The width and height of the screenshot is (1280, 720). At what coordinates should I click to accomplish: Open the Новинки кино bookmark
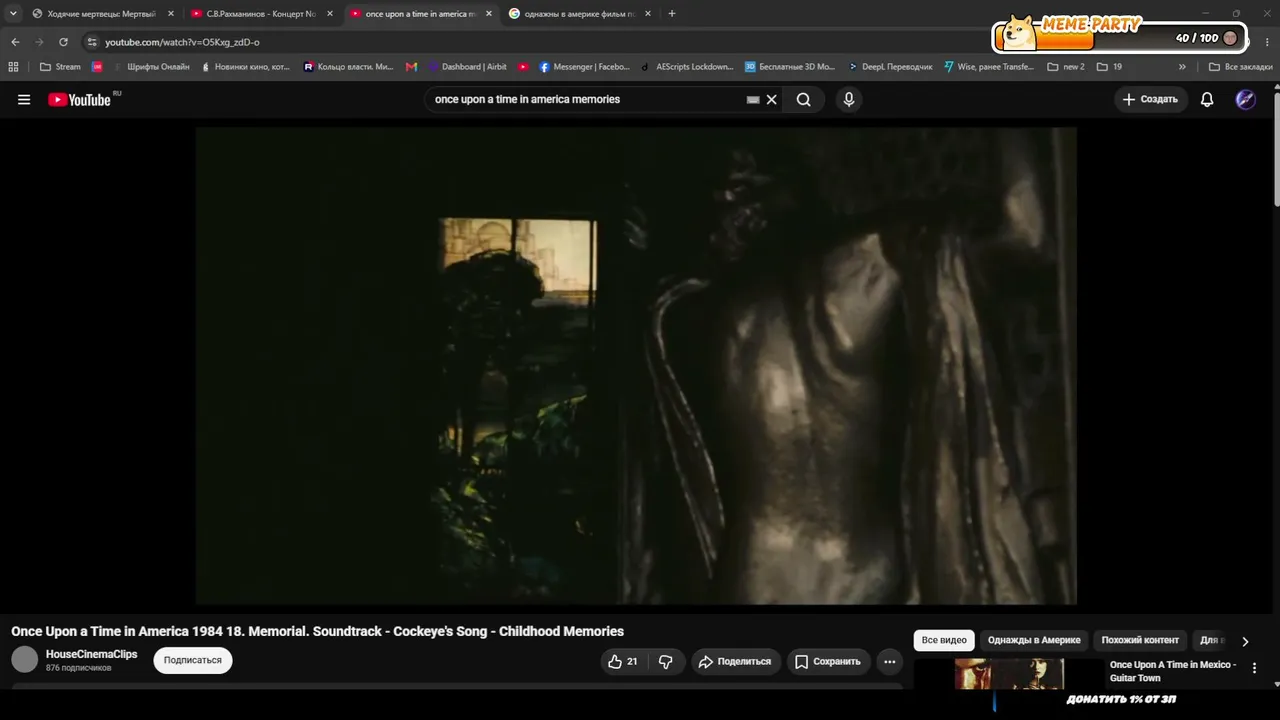point(245,67)
